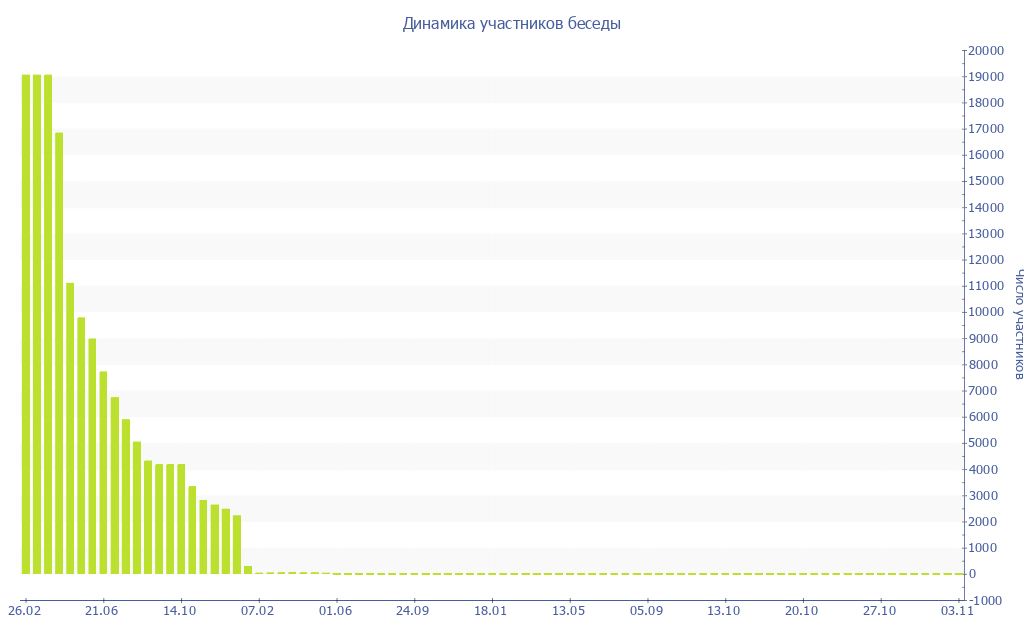The width and height of the screenshot is (1024, 640).
Task: Click the x-axis date label 13.05
Action: pos(568,611)
